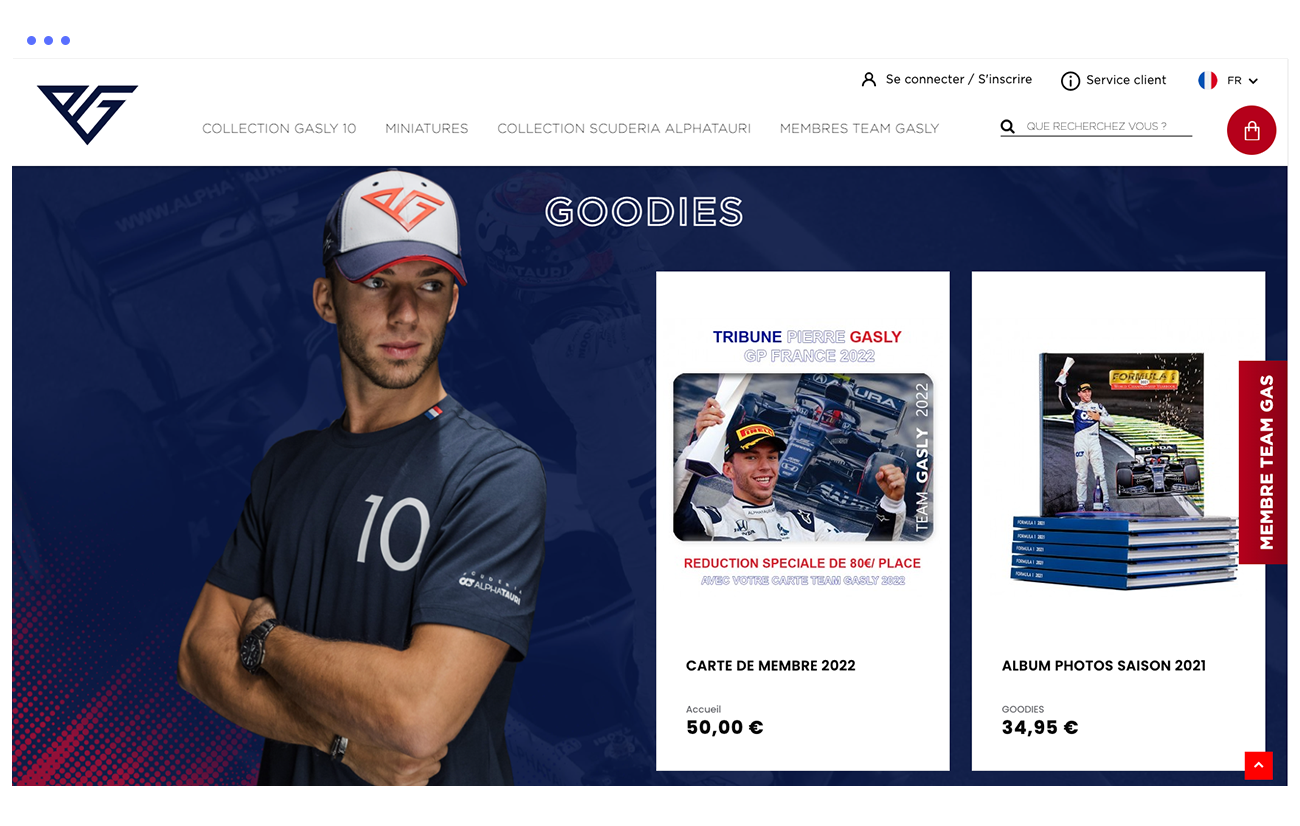Open the Miniatures menu item
Screen dimensions: 1300x826
[x=427, y=128]
